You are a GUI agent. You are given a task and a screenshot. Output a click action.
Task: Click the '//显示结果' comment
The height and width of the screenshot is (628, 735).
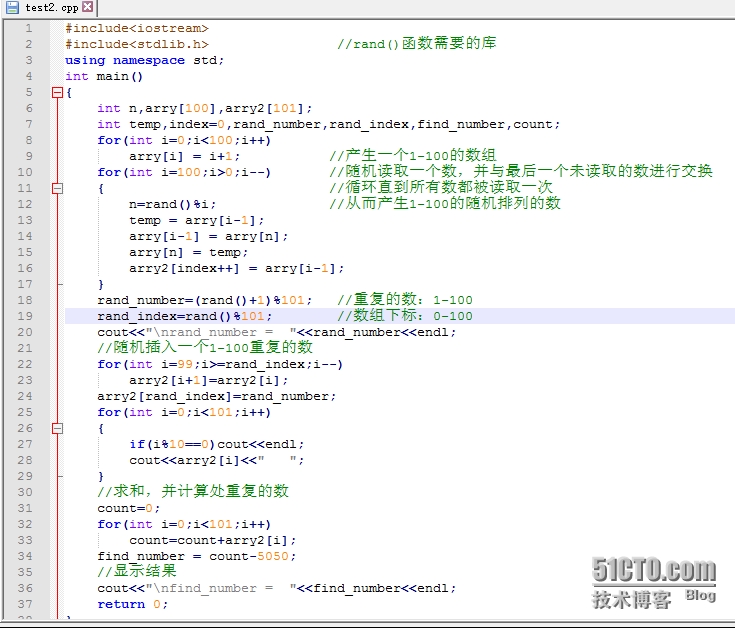pyautogui.click(x=137, y=571)
